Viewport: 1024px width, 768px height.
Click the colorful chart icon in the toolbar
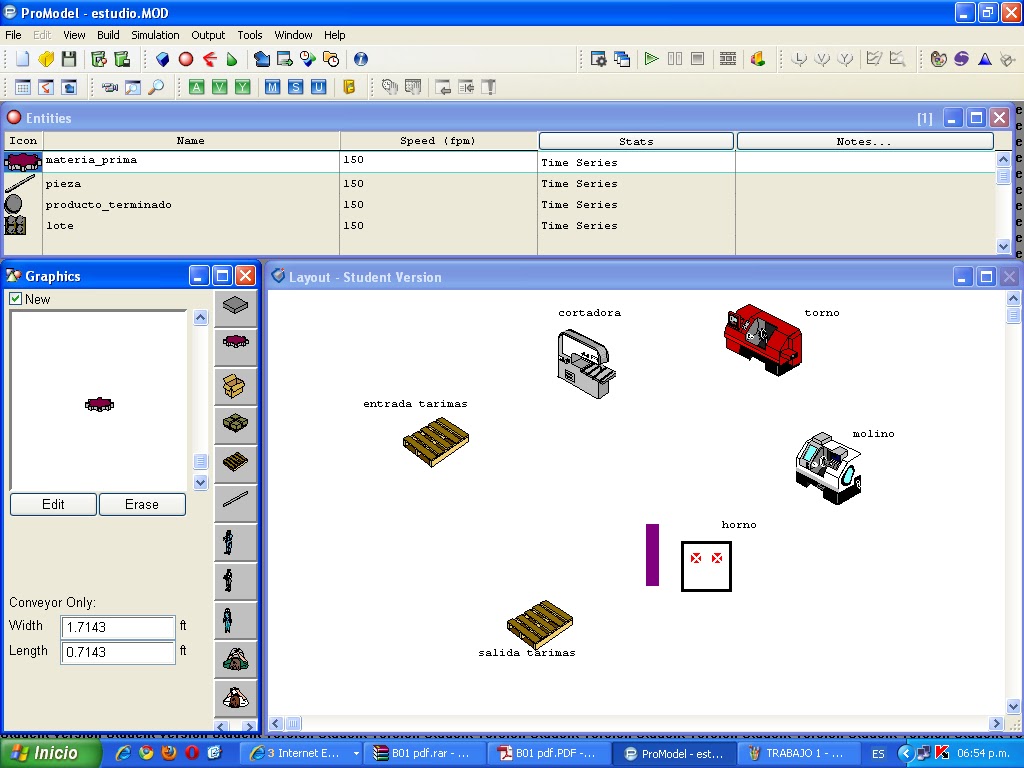coord(756,58)
